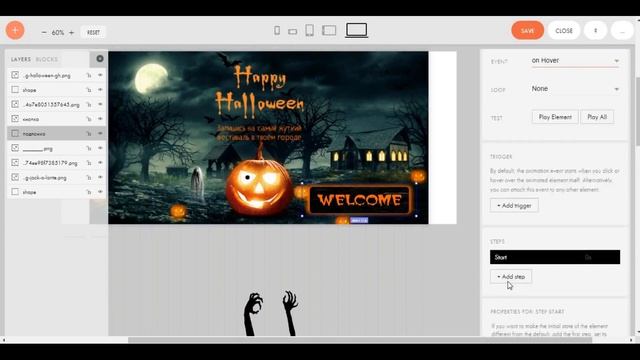Switch to portrait phone screen preview
The image size is (640, 360).
point(277,30)
